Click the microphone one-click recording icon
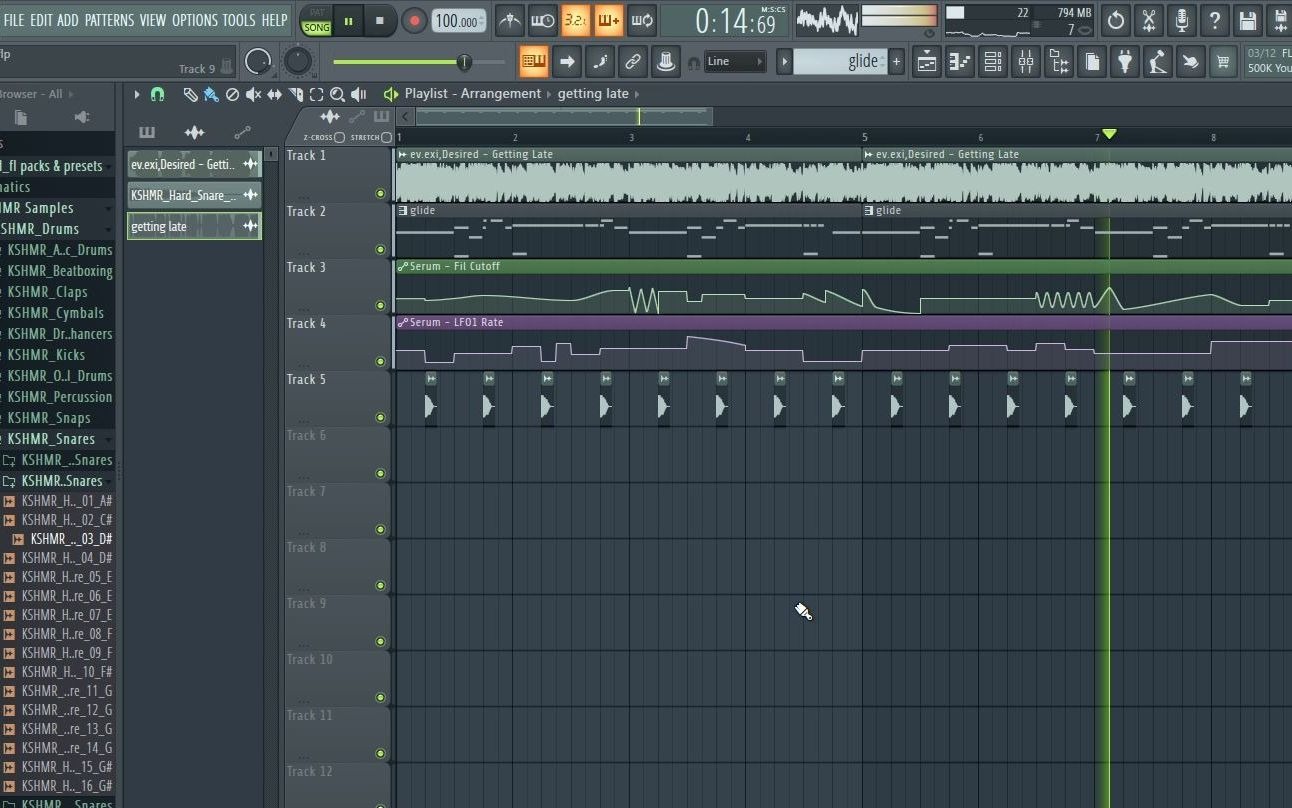Viewport: 1292px width, 808px height. pos(1181,20)
